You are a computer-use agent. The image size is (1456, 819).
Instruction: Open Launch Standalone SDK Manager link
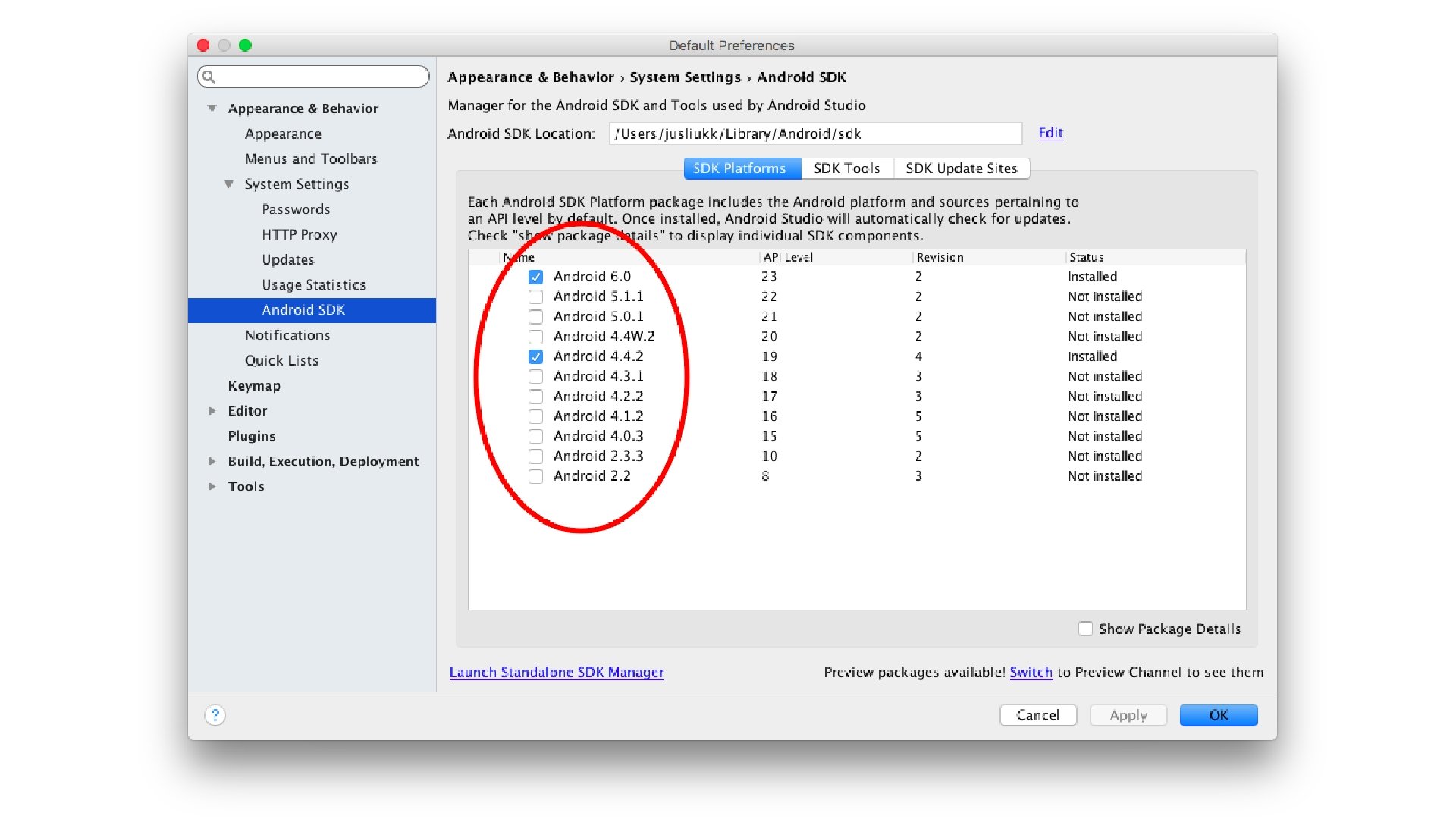coord(556,672)
